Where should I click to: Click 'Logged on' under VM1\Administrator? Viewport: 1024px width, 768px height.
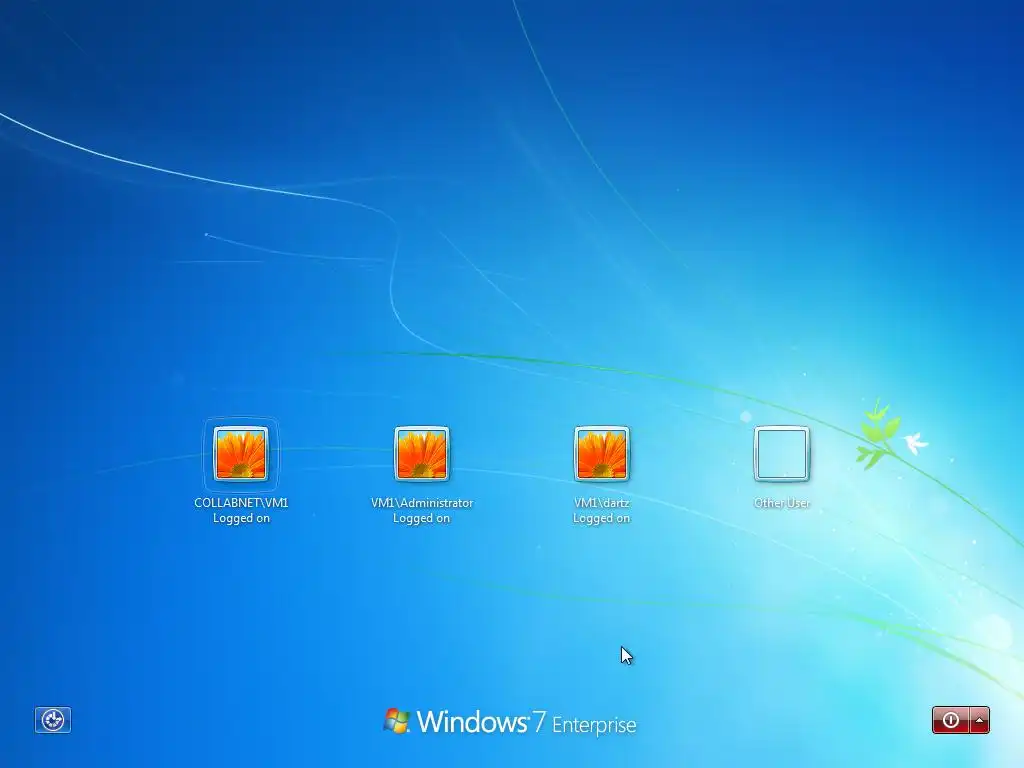(x=421, y=519)
